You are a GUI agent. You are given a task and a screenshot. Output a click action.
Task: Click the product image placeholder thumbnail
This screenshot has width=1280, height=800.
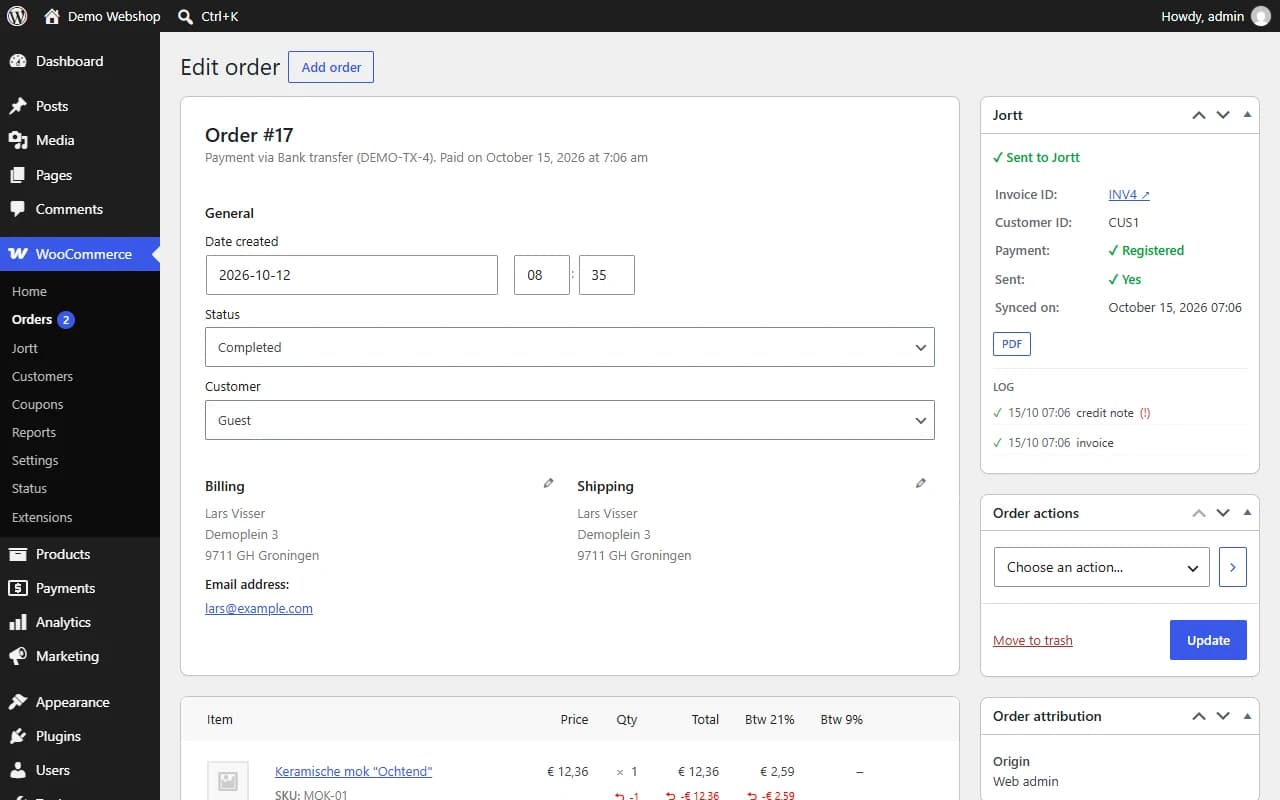227,781
